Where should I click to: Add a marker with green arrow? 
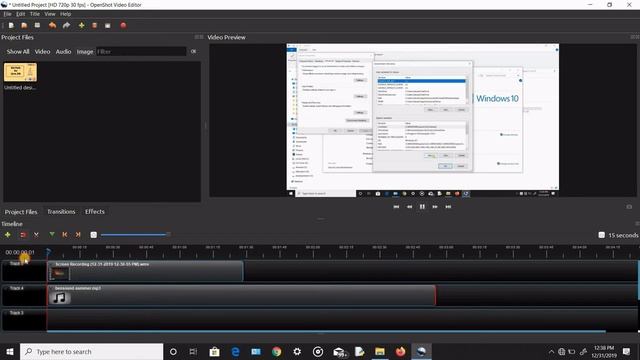point(52,235)
